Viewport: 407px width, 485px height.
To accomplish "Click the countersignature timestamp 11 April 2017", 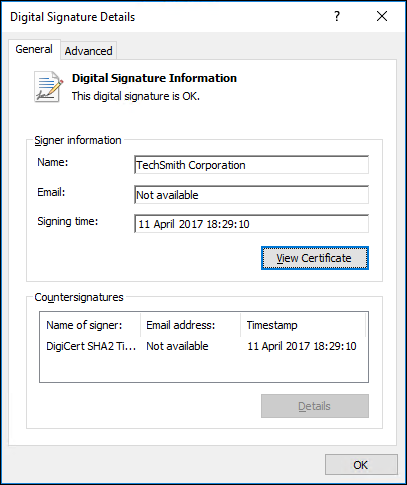I will tap(301, 346).
